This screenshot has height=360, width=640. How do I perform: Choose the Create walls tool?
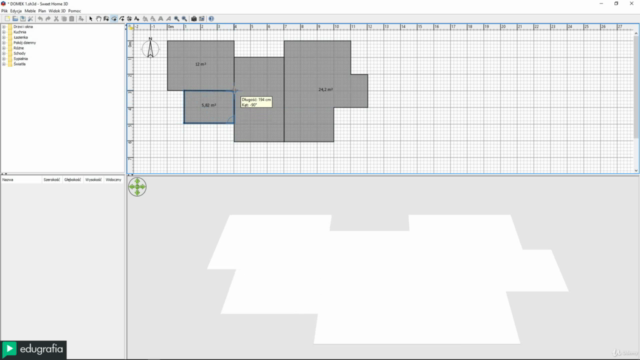[106, 19]
